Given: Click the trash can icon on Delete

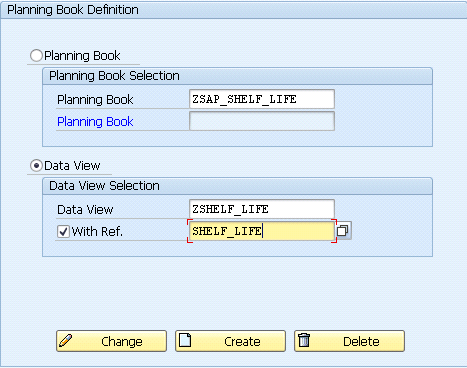Looking at the screenshot, I should pyautogui.click(x=304, y=340).
